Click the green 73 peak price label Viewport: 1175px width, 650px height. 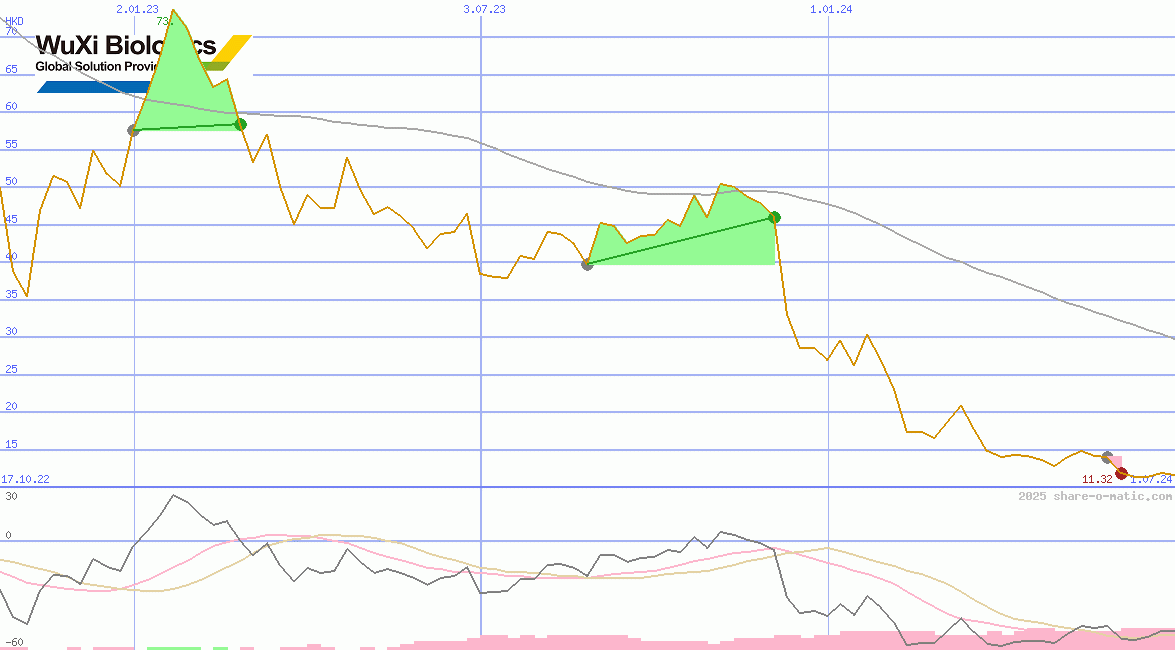point(164,20)
